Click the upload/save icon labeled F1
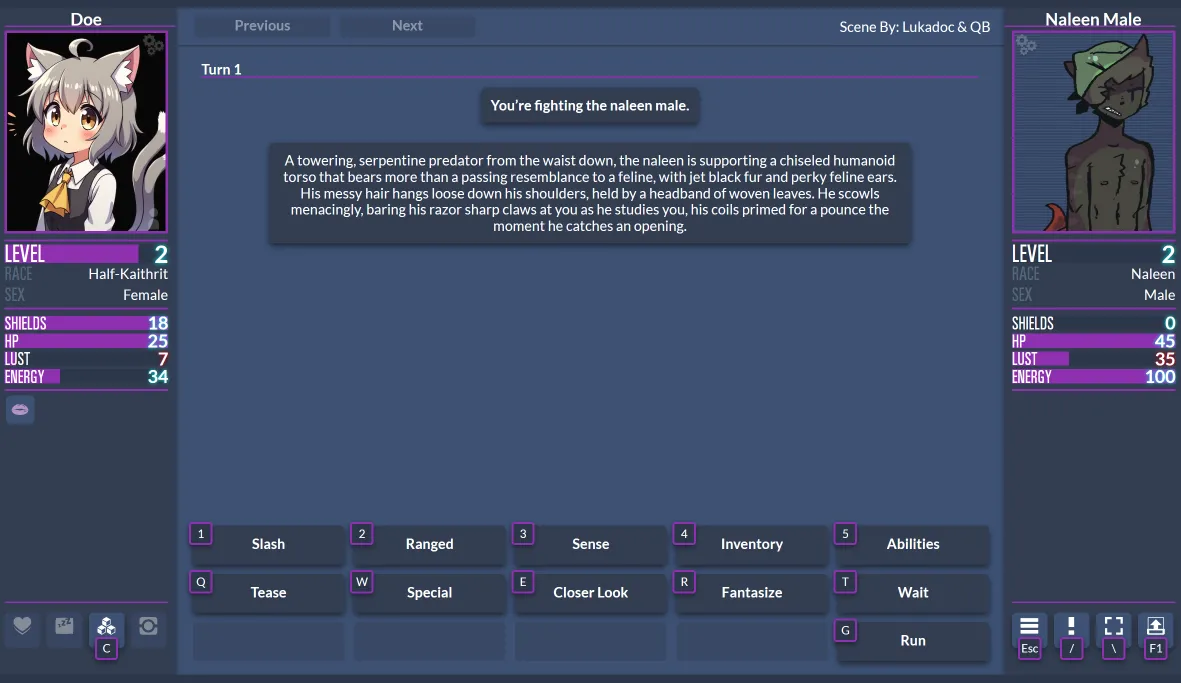 click(x=1155, y=627)
